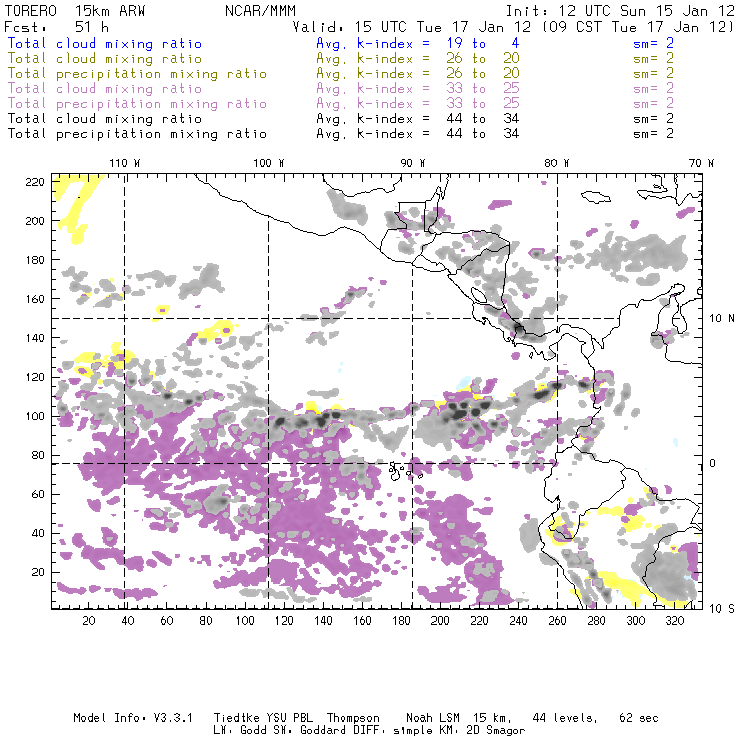740x740 pixels.
Task: Click the '62 sec' time step text
Action: point(639,718)
